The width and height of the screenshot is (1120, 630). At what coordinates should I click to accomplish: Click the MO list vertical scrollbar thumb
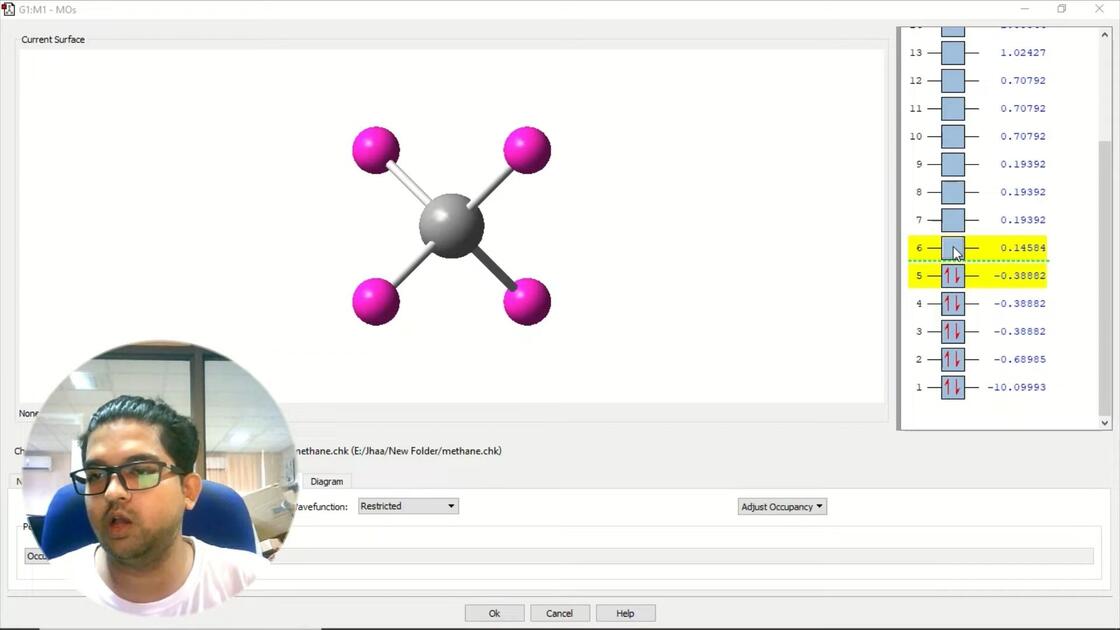1105,277
